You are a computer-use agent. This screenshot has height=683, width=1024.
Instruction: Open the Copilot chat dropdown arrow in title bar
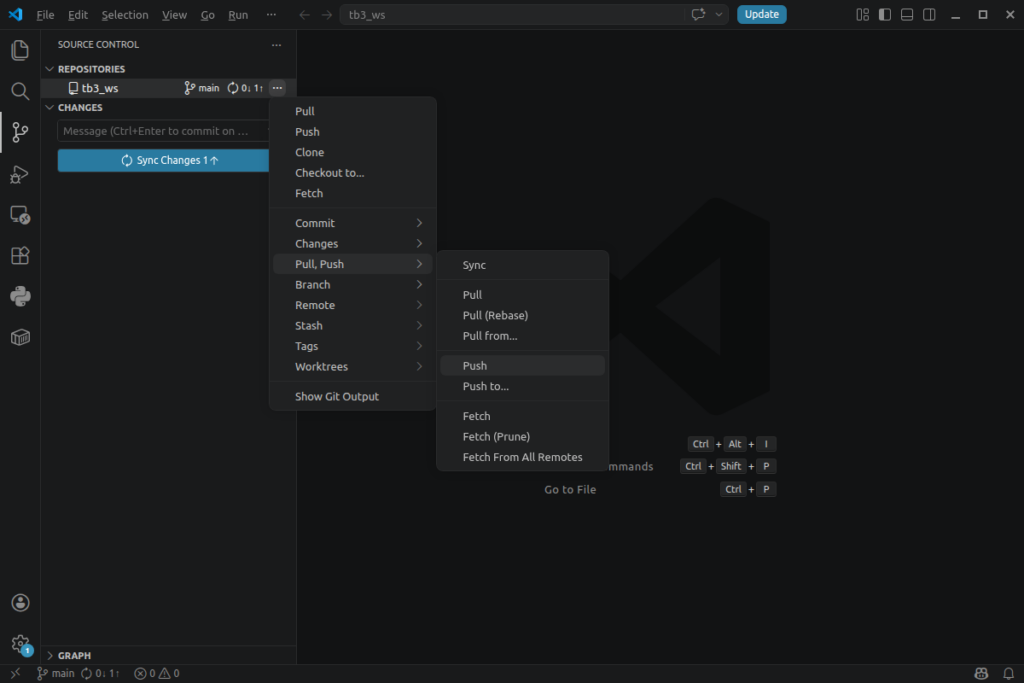[x=719, y=14]
